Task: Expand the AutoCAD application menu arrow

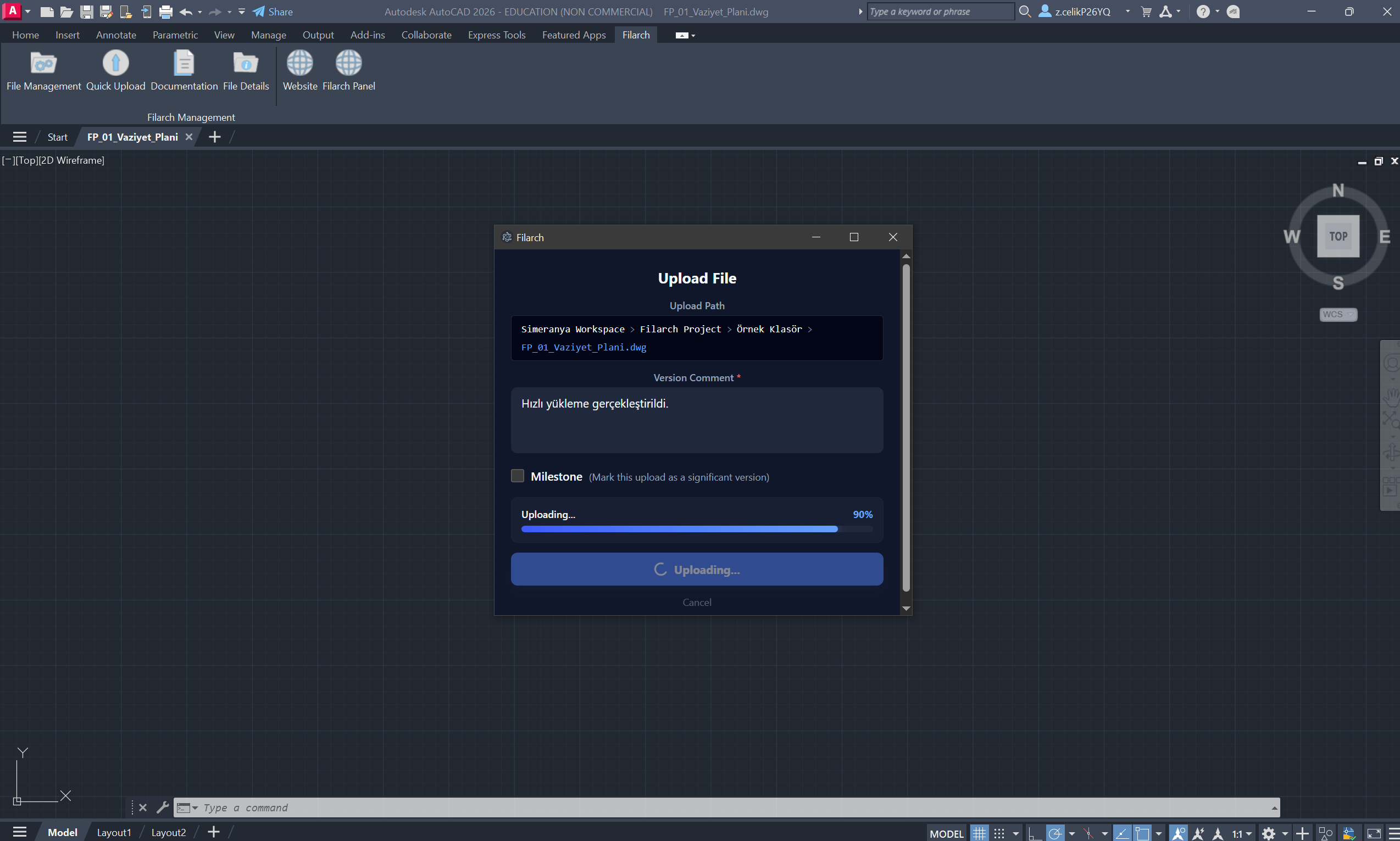Action: [x=27, y=12]
